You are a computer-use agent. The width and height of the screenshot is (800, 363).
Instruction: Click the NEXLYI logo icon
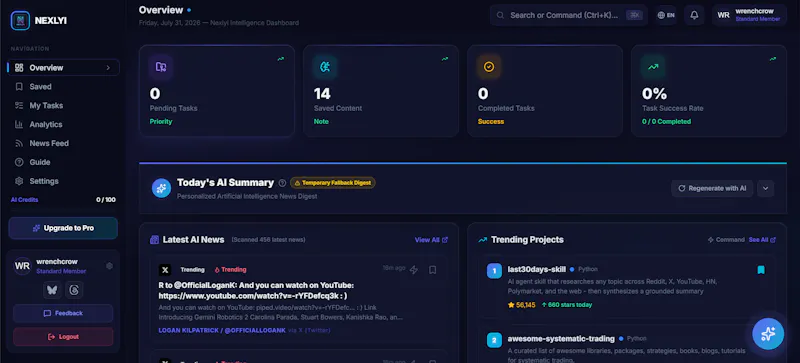(x=20, y=20)
